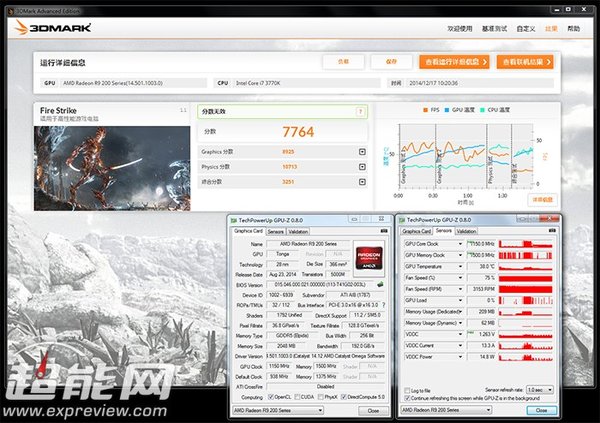Open the GPU Memory Clock sensor dropdown

(x=460, y=255)
